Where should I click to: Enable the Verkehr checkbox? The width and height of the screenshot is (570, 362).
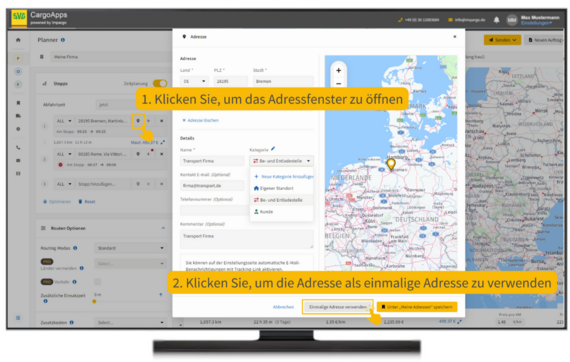[x=97, y=282]
